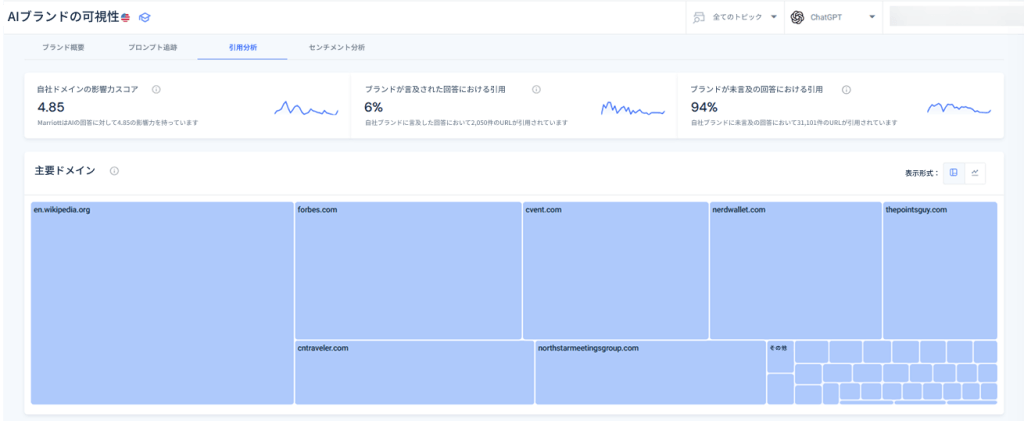Open the センチメント分析 tab
Screen dimensions: 1024x421
(337, 48)
